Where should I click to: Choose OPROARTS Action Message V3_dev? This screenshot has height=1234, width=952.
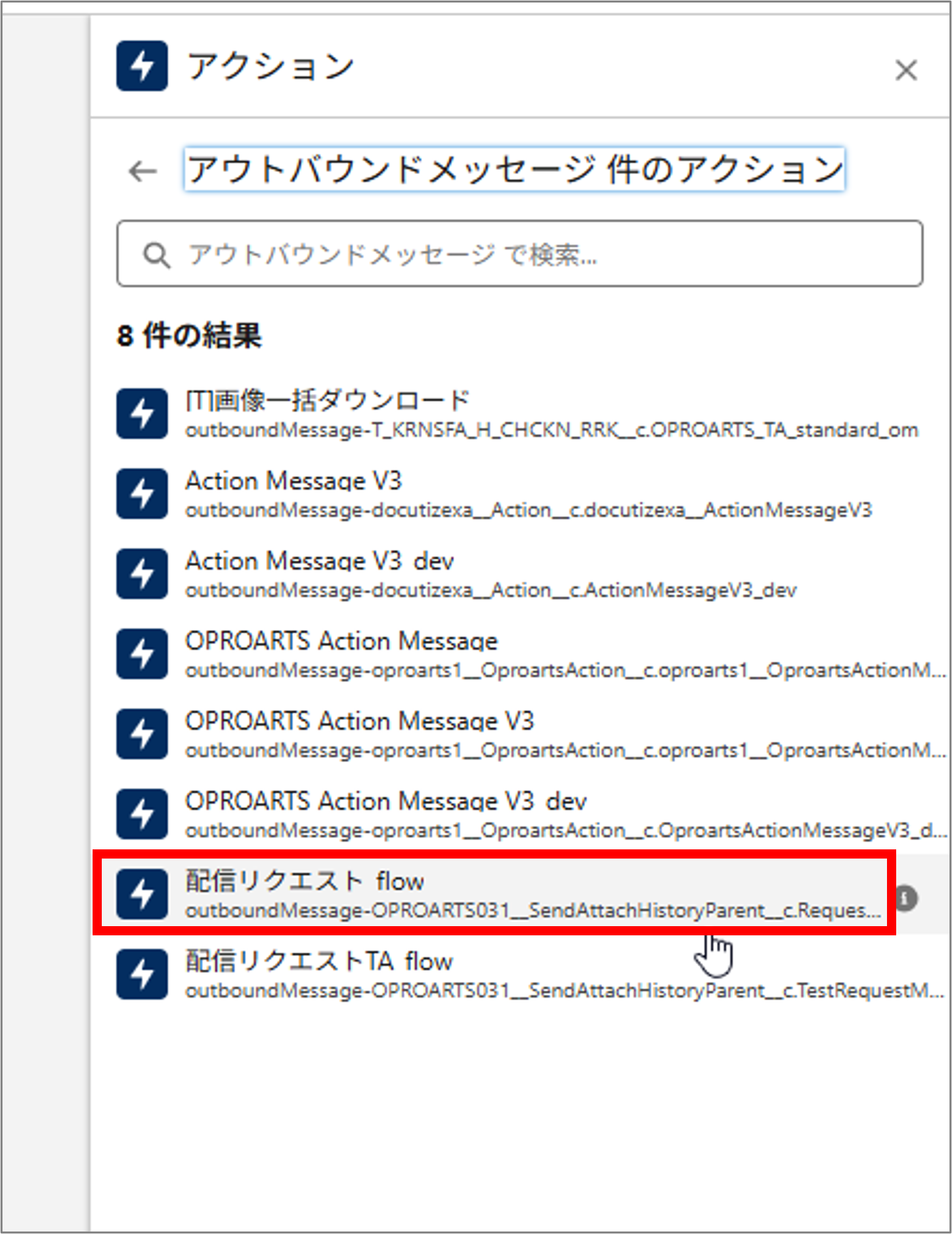tap(385, 801)
